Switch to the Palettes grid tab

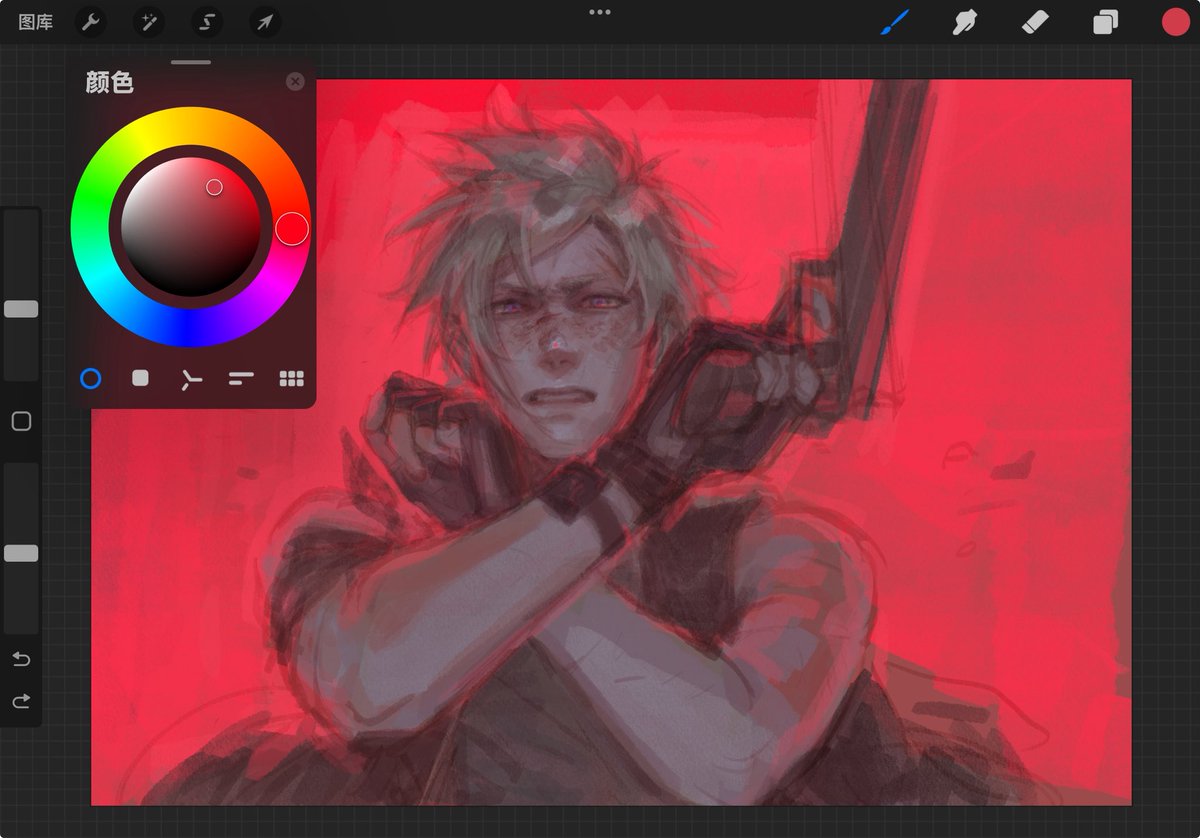point(291,378)
